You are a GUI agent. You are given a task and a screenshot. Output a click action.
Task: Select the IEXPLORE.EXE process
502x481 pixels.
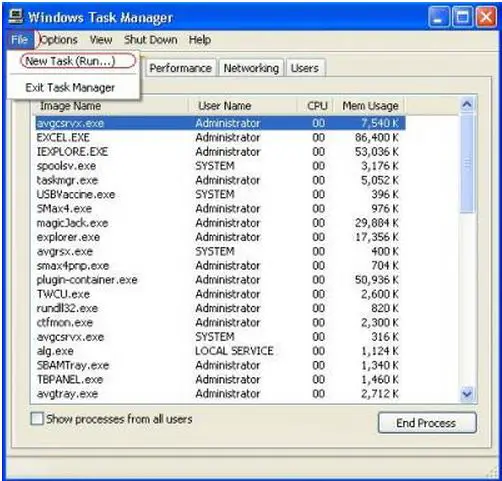[x=220, y=152]
